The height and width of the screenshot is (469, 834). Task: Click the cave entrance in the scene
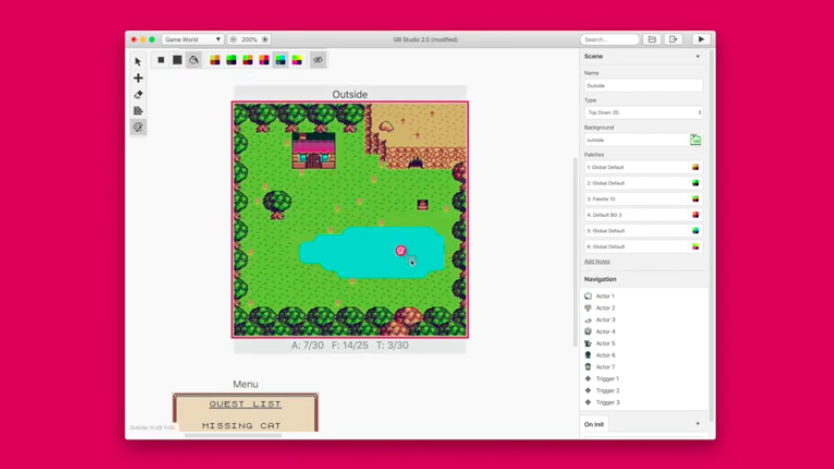pyautogui.click(x=415, y=164)
